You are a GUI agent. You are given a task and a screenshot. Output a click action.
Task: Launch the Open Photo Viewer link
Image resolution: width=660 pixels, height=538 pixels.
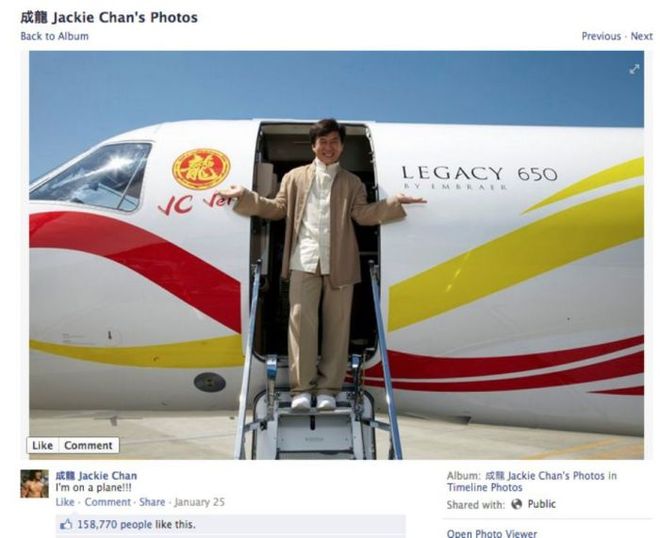click(x=492, y=533)
